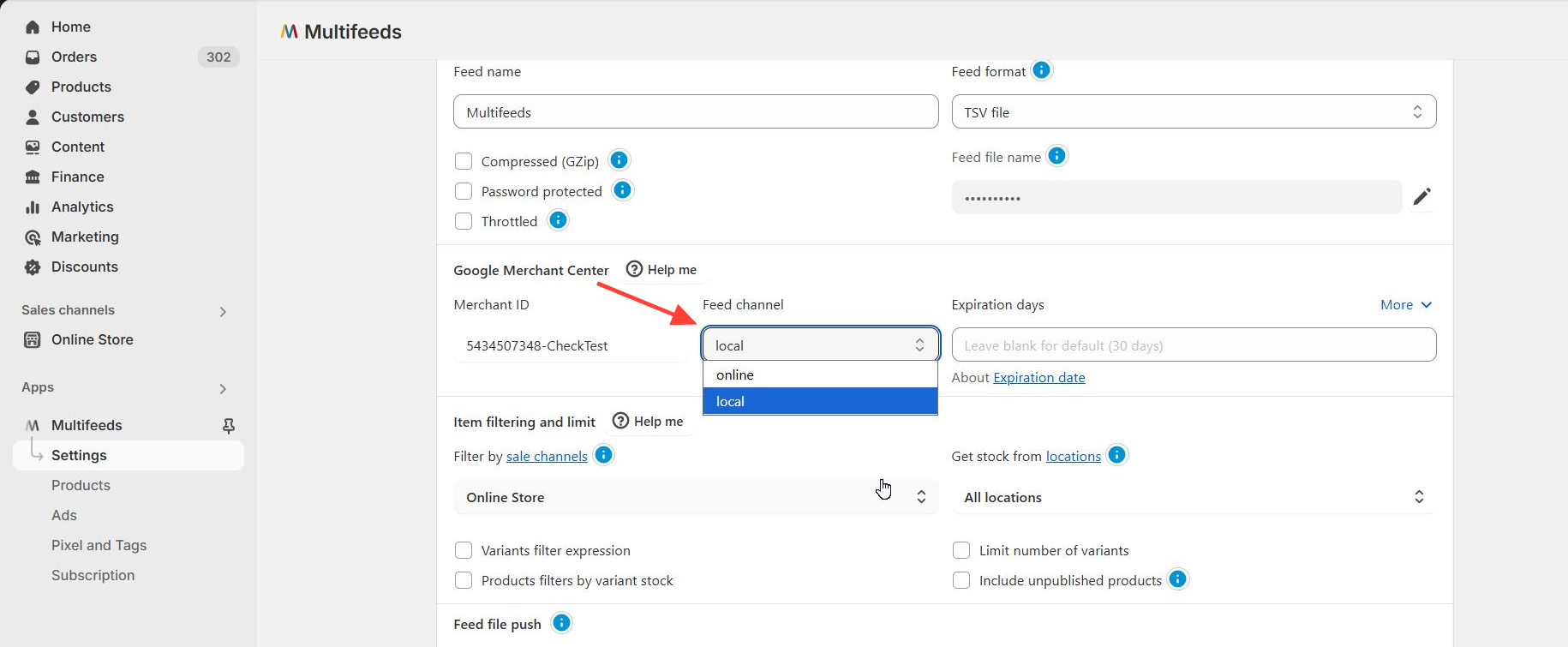Screen dimensions: 1568x647
Task: Click the Products tag icon
Action: tap(33, 87)
